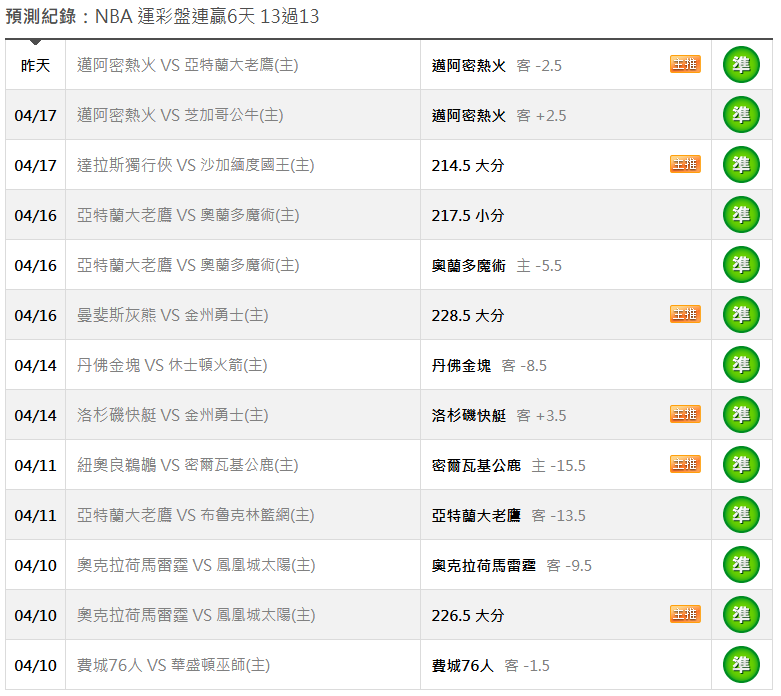Open the 洛杉磯快艇 VS 金州勇士(主) matchup
Viewport: 781px width, 696px height.
(172, 415)
